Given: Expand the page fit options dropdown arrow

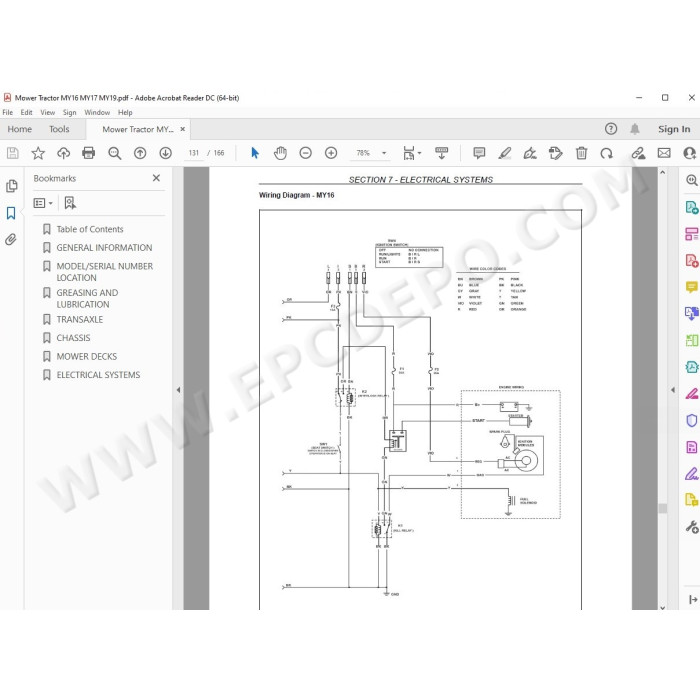Looking at the screenshot, I should pyautogui.click(x=420, y=153).
